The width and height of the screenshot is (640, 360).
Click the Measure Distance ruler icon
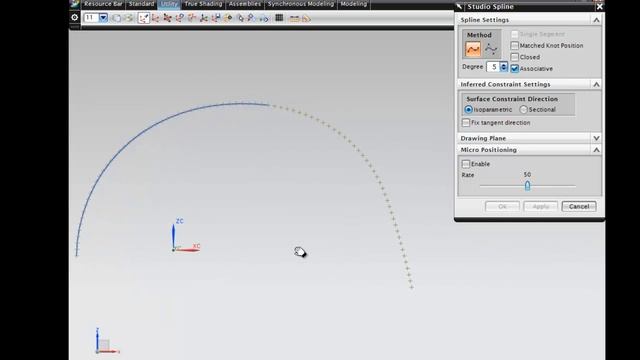pyautogui.click(x=294, y=18)
